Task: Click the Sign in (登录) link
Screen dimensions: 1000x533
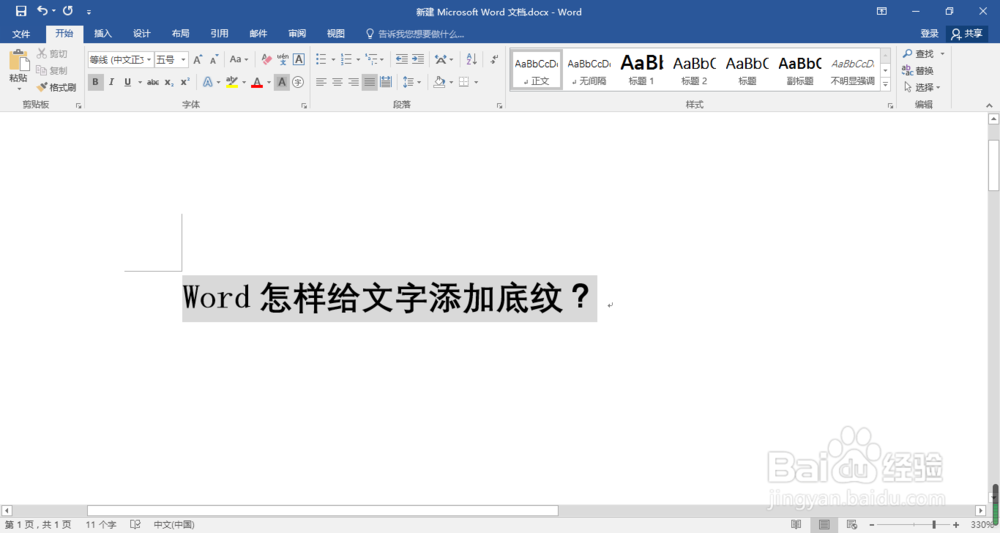Action: pos(929,33)
